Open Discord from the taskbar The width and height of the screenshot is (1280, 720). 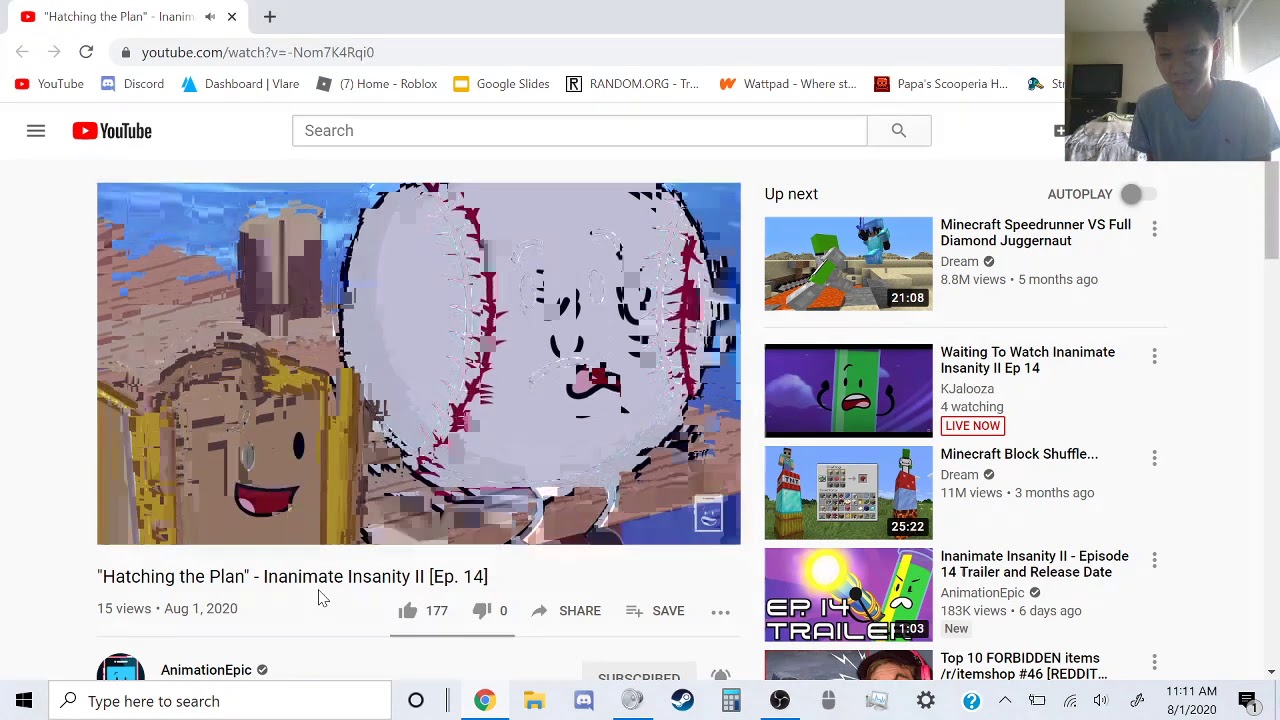(583, 701)
